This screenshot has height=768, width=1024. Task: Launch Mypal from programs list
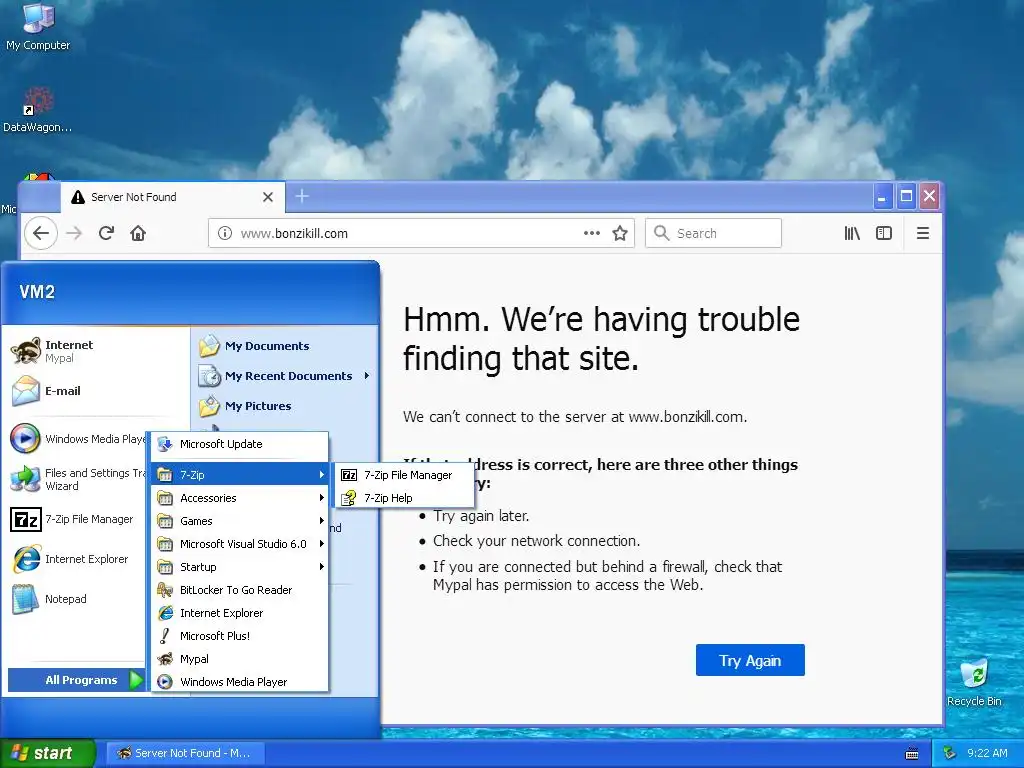pos(240,659)
